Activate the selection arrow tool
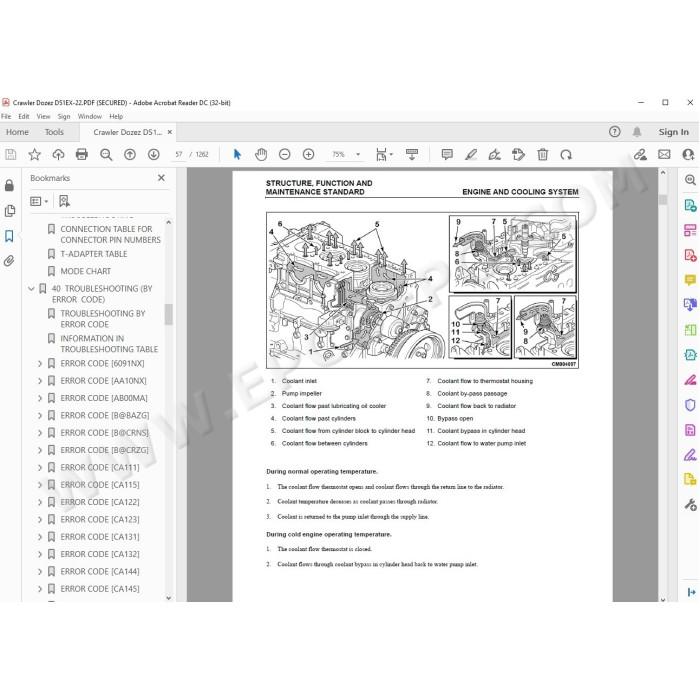This screenshot has height=700, width=700. (x=237, y=154)
